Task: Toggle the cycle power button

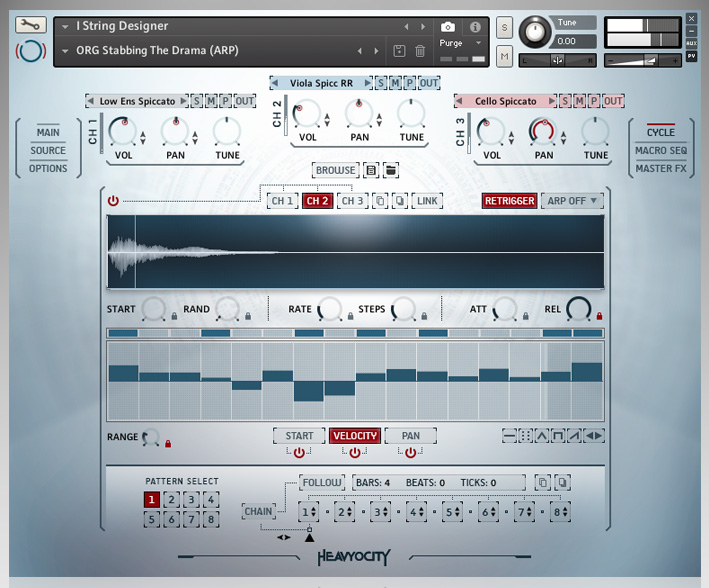Action: coord(113,201)
